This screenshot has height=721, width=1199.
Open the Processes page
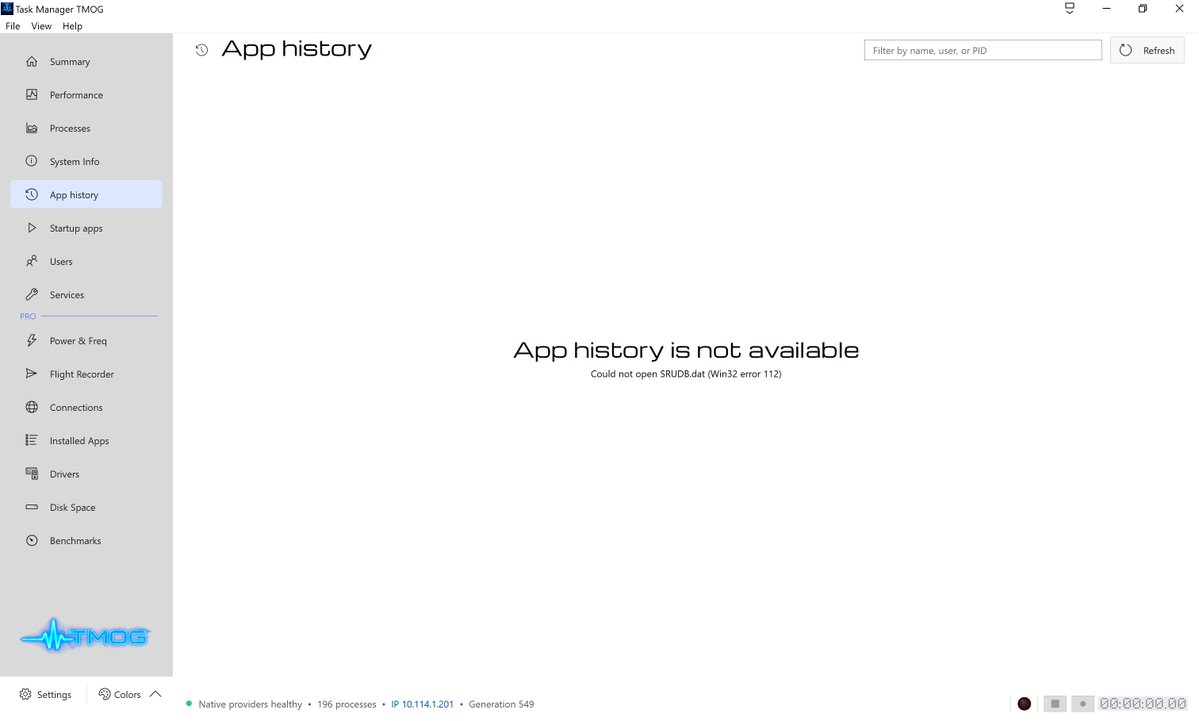(86, 128)
